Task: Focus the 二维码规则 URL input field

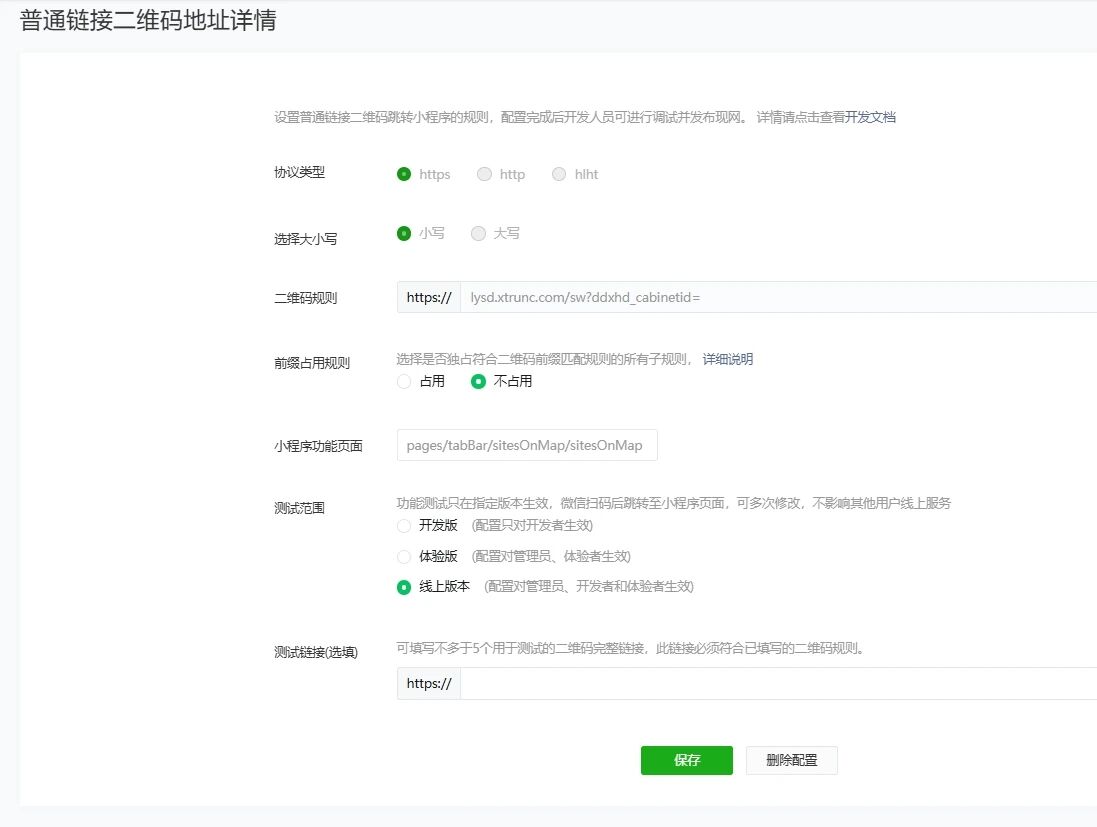Action: click(779, 297)
